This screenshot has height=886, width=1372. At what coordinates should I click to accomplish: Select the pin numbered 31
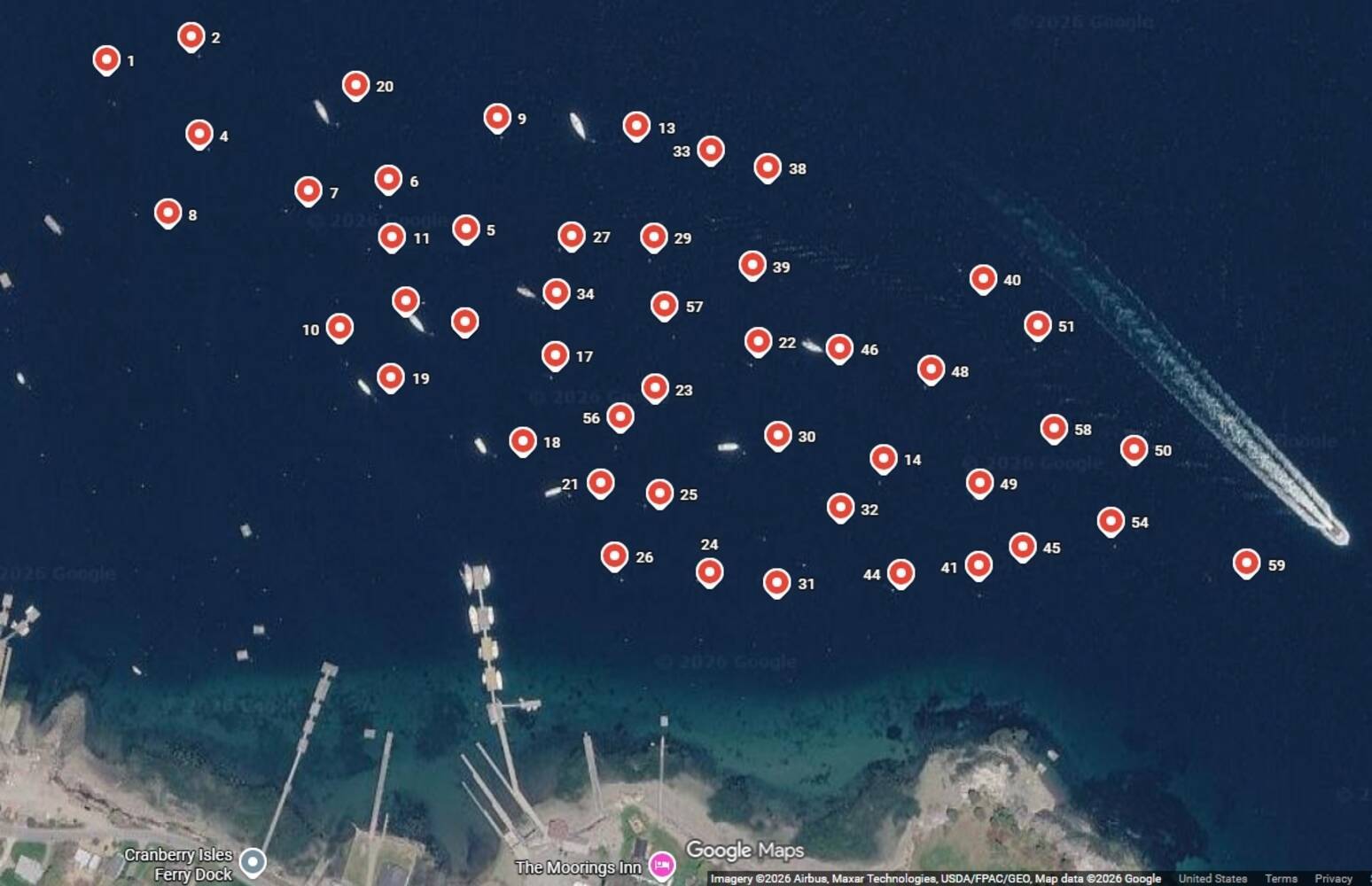[x=776, y=583]
